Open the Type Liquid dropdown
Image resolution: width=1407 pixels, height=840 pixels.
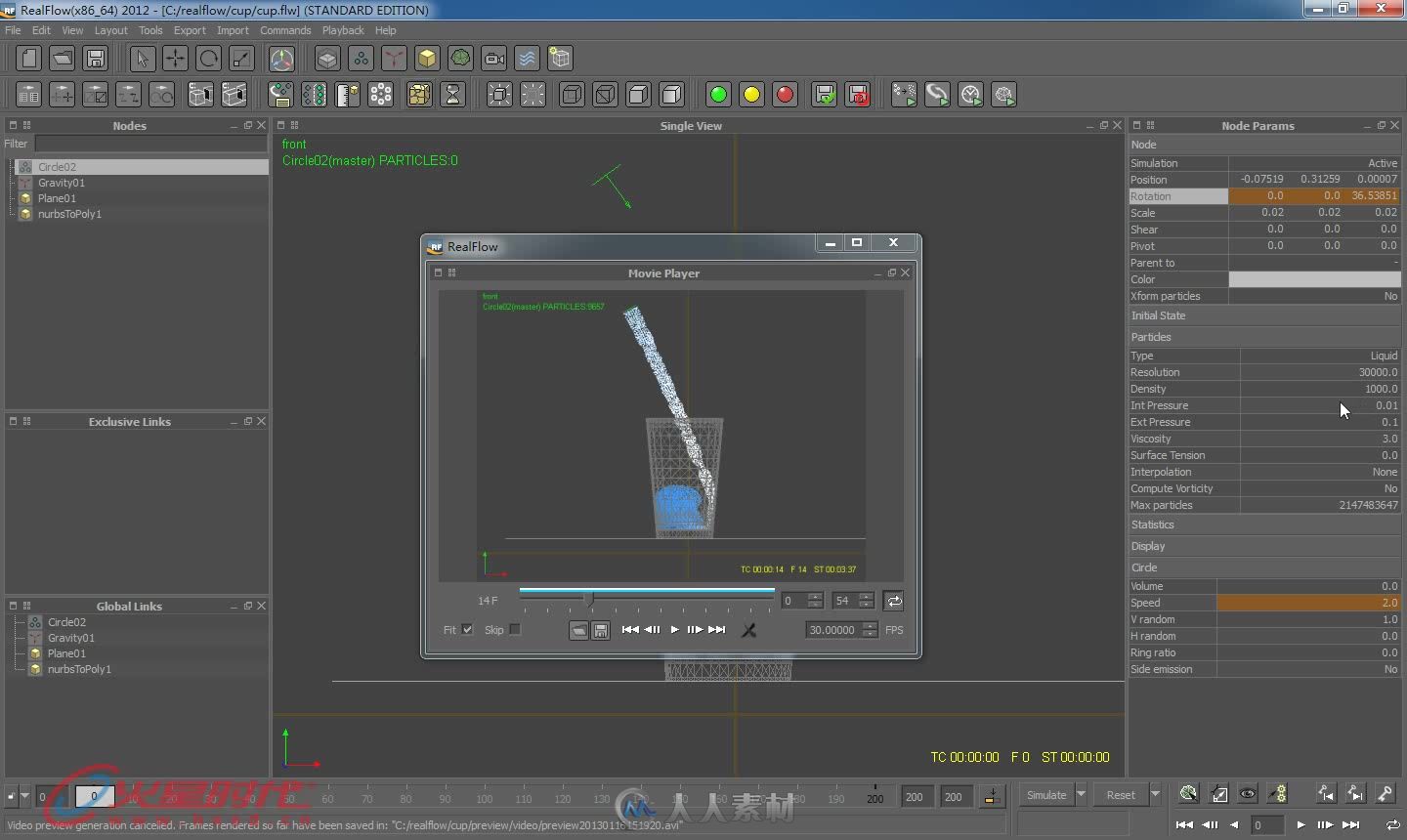[x=1320, y=356]
